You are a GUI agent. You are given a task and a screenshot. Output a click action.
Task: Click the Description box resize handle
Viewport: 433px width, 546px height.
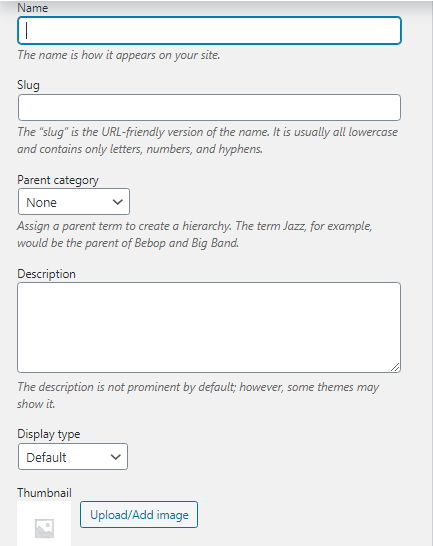point(395,367)
